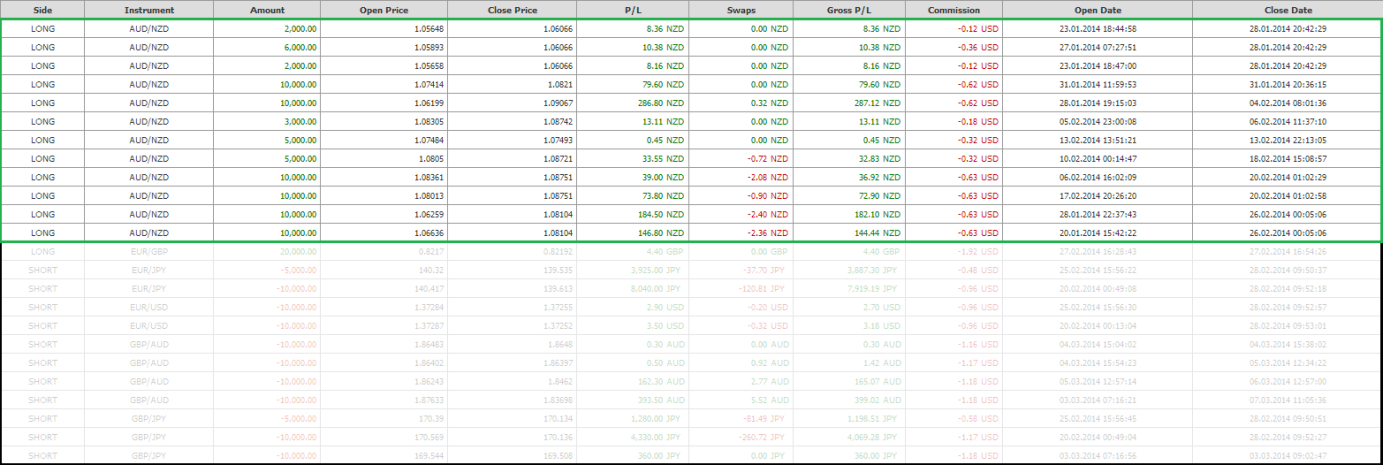Click close date 13.02.2014 22:13:05
This screenshot has width=1383, height=465.
pos(1287,140)
